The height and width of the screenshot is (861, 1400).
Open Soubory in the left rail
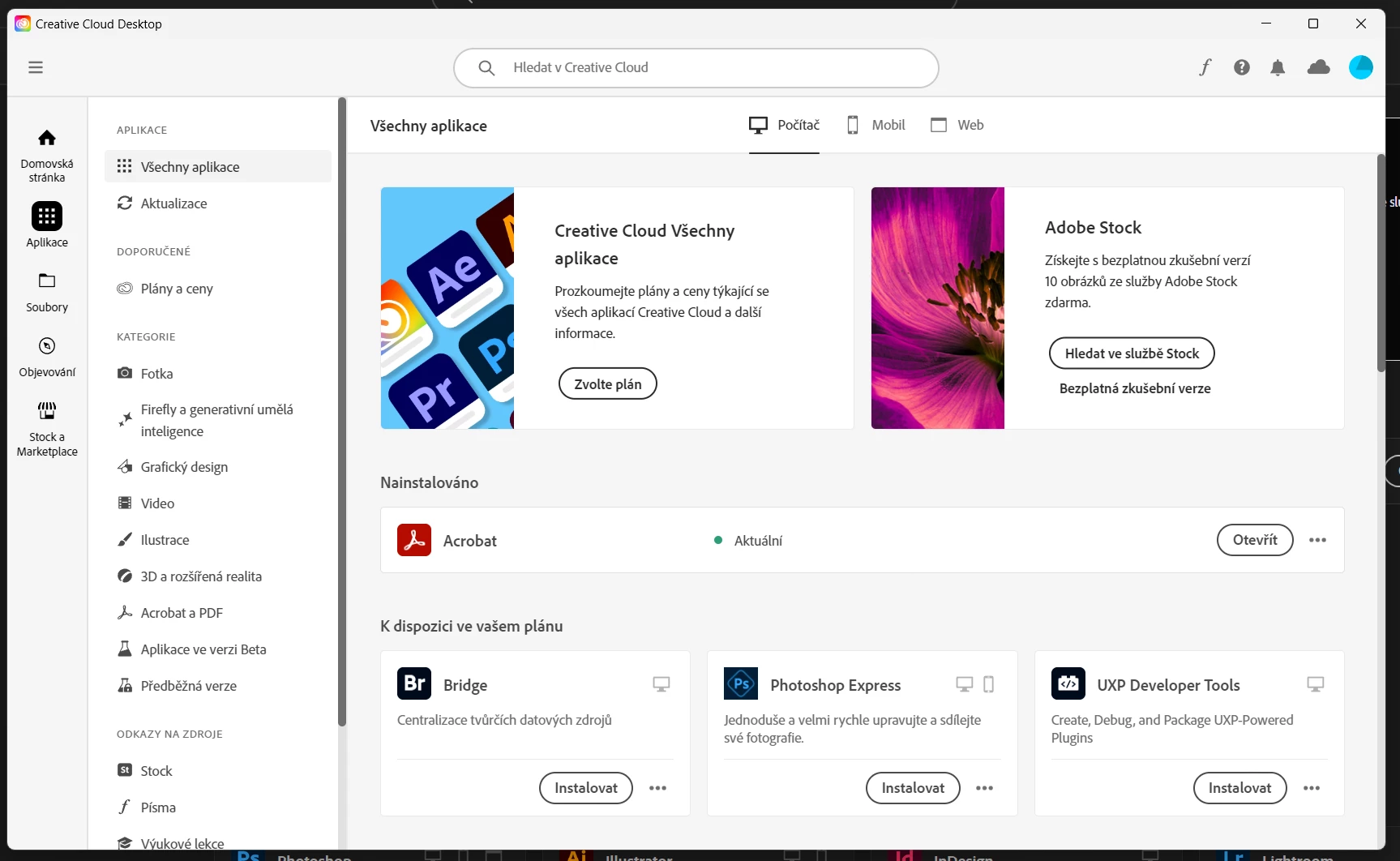pos(47,293)
